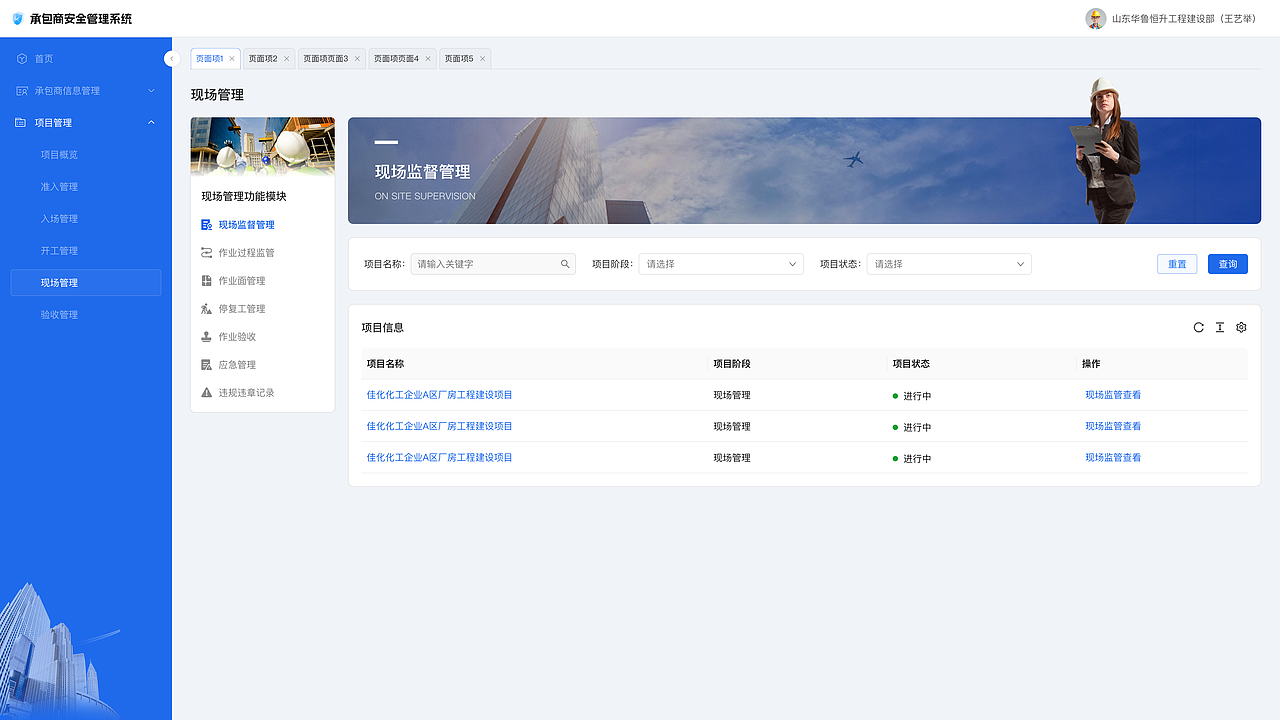The height and width of the screenshot is (720, 1280).
Task: Collapse the sidebar with the arrow handle
Action: coord(172,58)
